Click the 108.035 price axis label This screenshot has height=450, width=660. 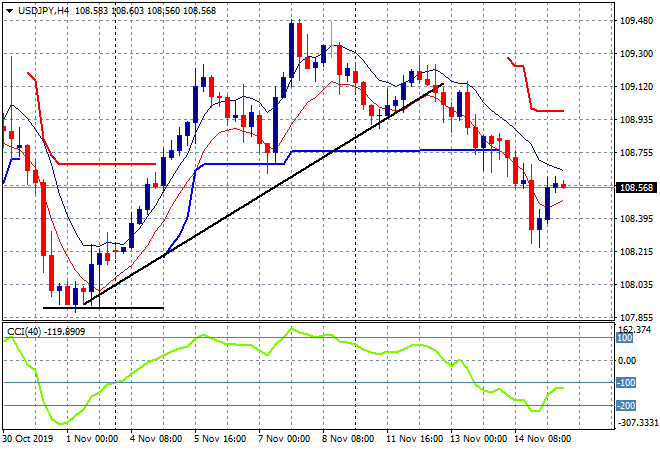636,285
